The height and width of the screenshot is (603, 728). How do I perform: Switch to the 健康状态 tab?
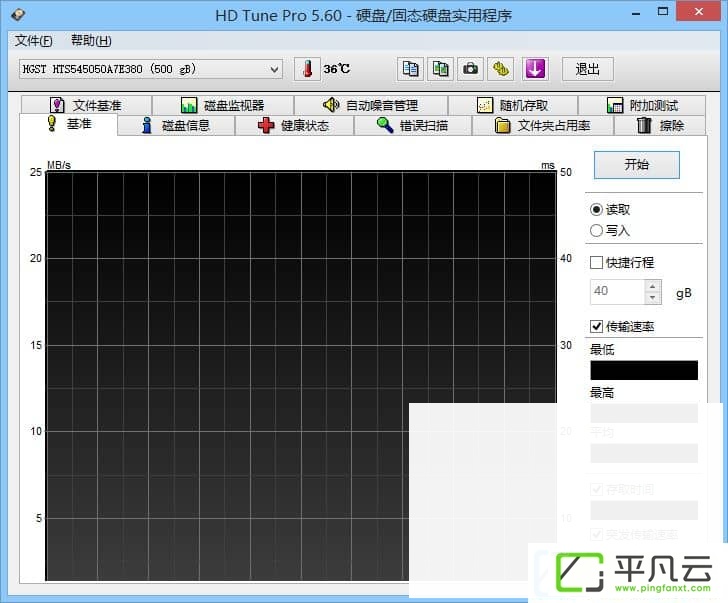point(294,125)
